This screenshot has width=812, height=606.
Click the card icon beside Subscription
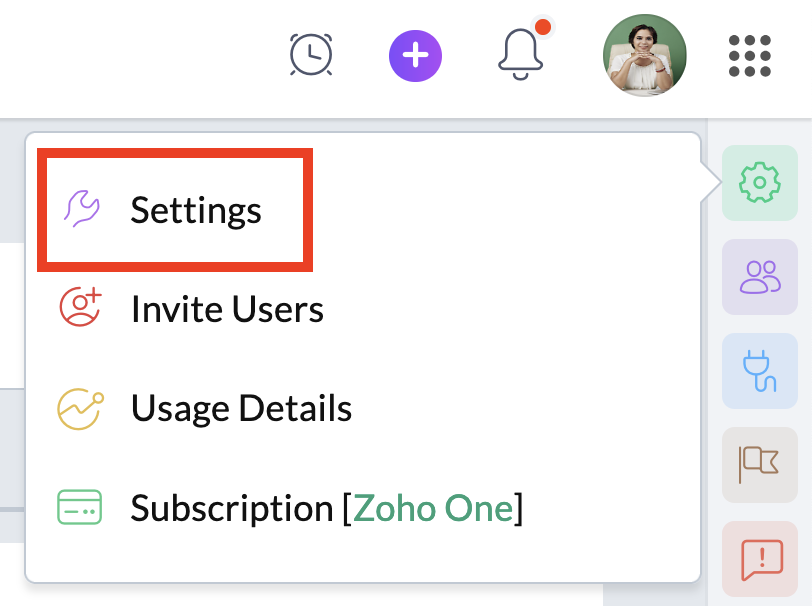[81, 508]
